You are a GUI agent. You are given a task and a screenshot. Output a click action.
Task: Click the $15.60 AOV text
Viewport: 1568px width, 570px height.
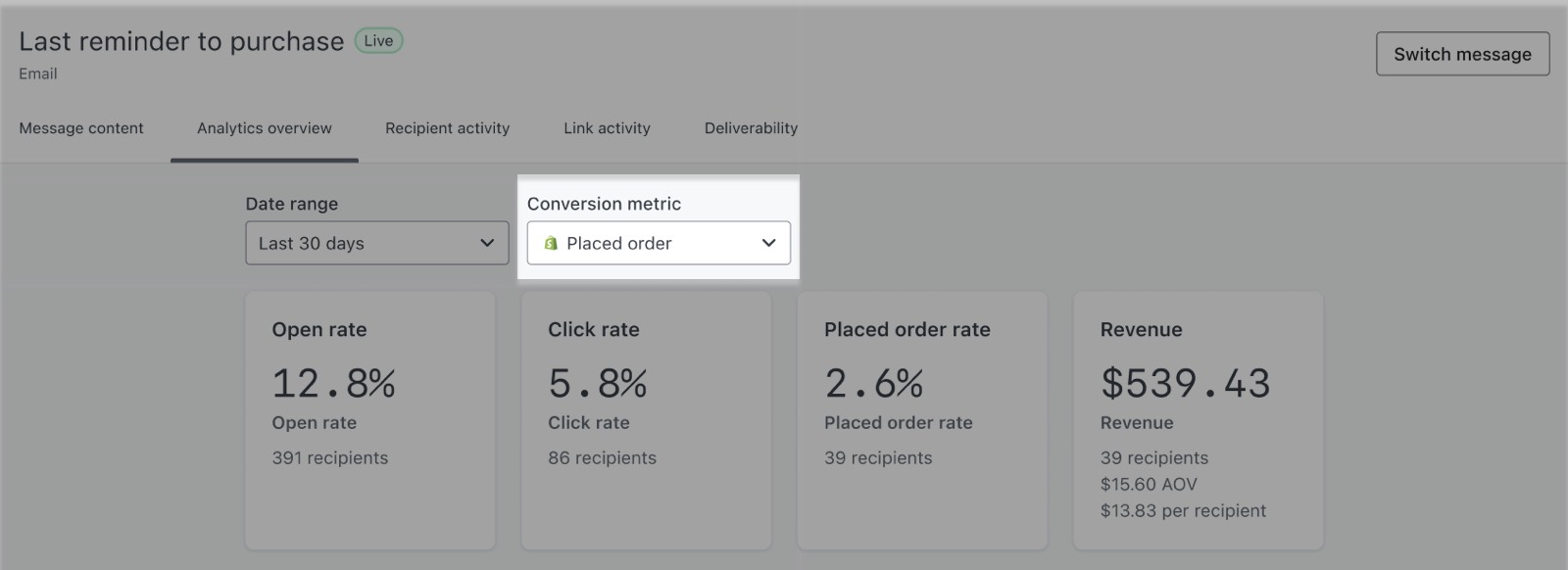[x=1149, y=485]
